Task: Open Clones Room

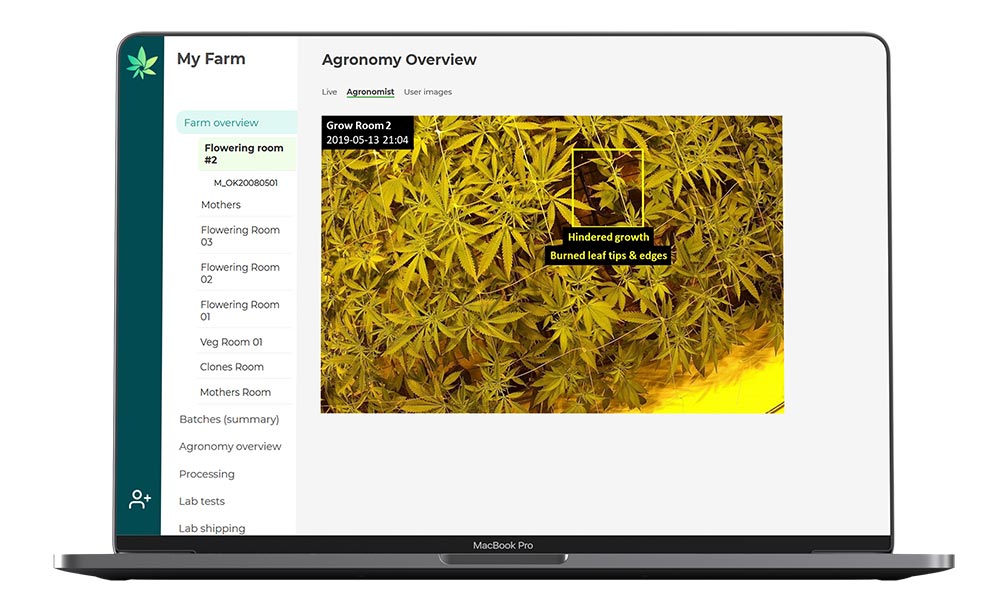Action: point(231,367)
